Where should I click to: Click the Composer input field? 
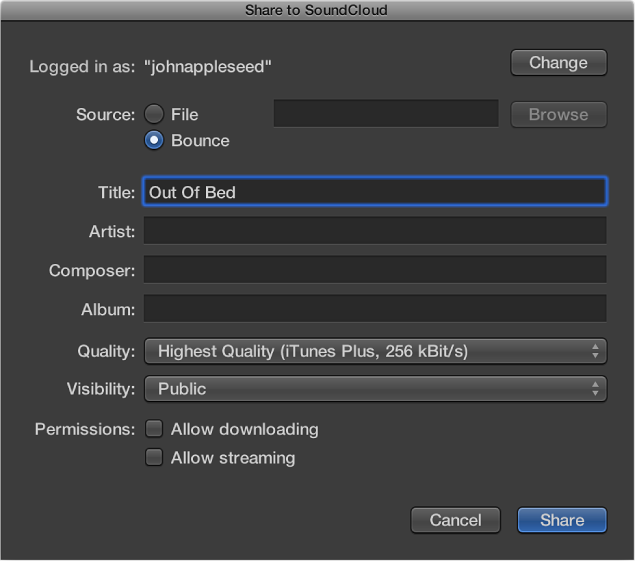click(375, 270)
